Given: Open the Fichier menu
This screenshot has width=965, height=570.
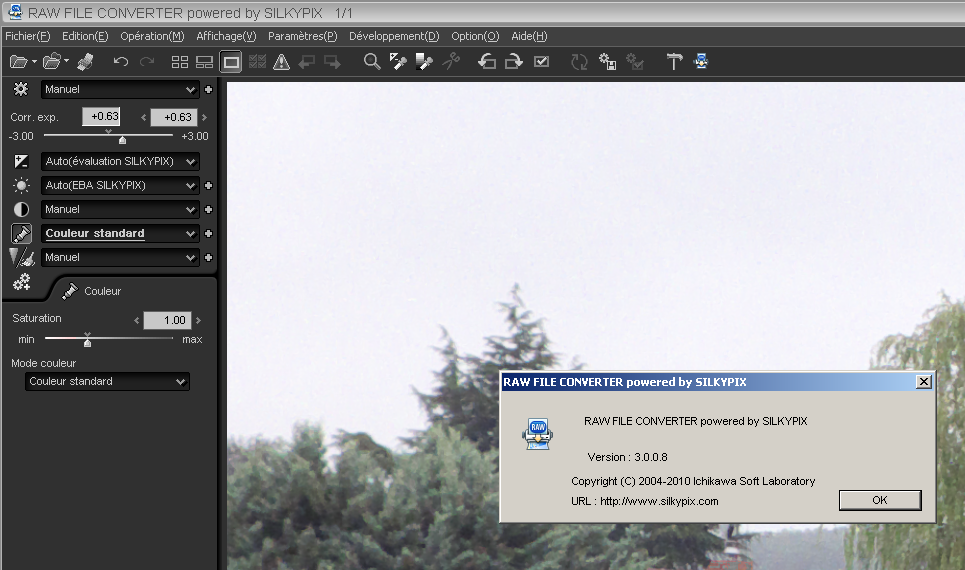Looking at the screenshot, I should coord(28,36).
